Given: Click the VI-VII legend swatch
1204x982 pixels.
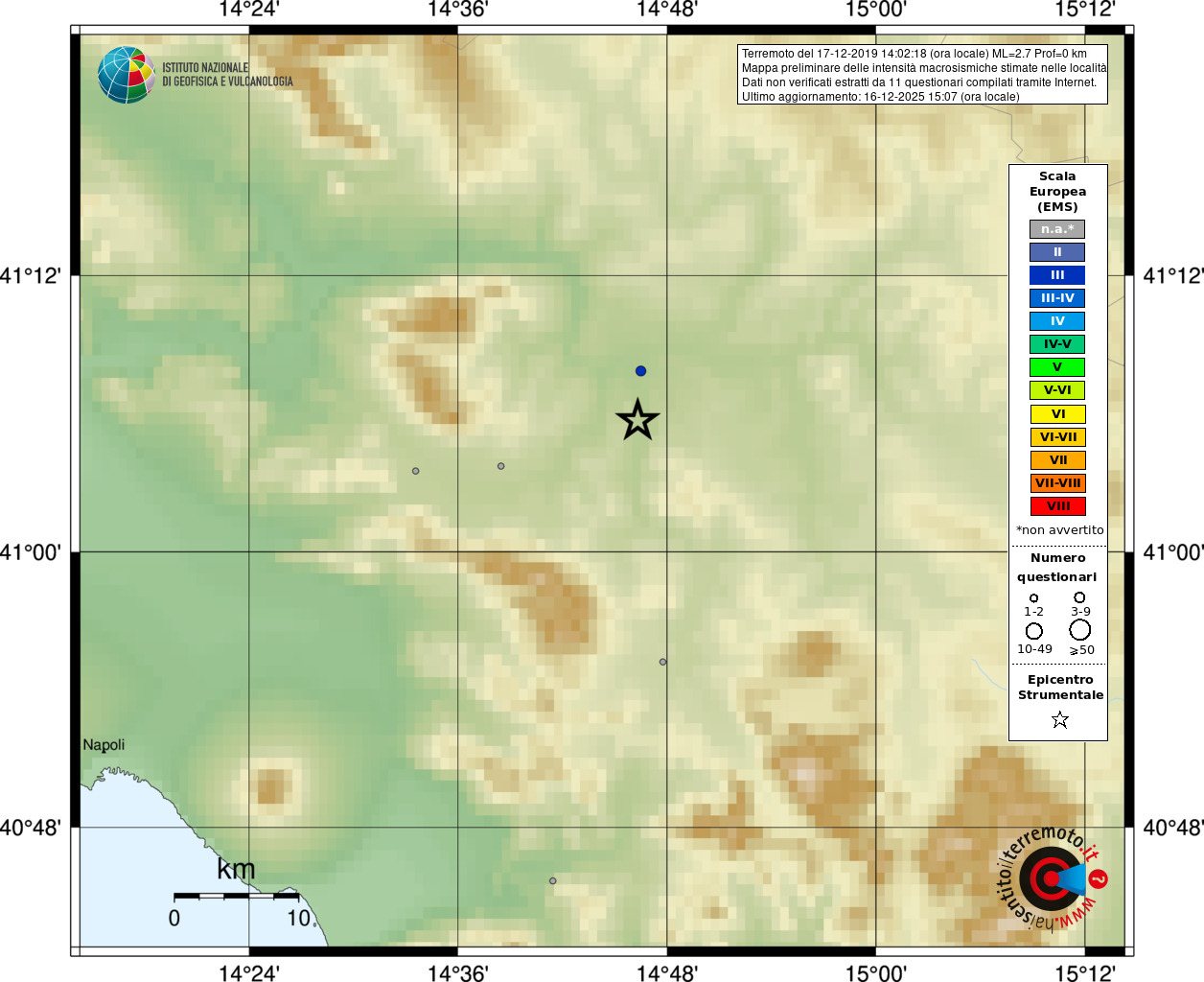Looking at the screenshot, I should pyautogui.click(x=1057, y=437).
